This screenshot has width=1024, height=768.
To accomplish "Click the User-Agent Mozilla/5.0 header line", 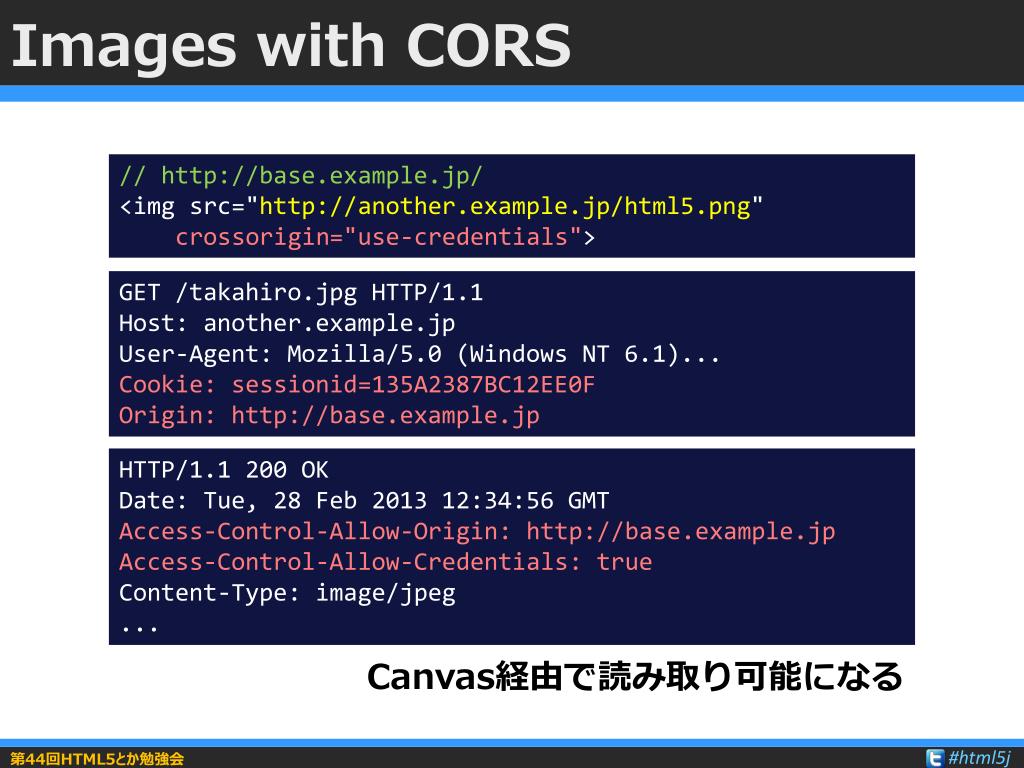I will tap(419, 354).
